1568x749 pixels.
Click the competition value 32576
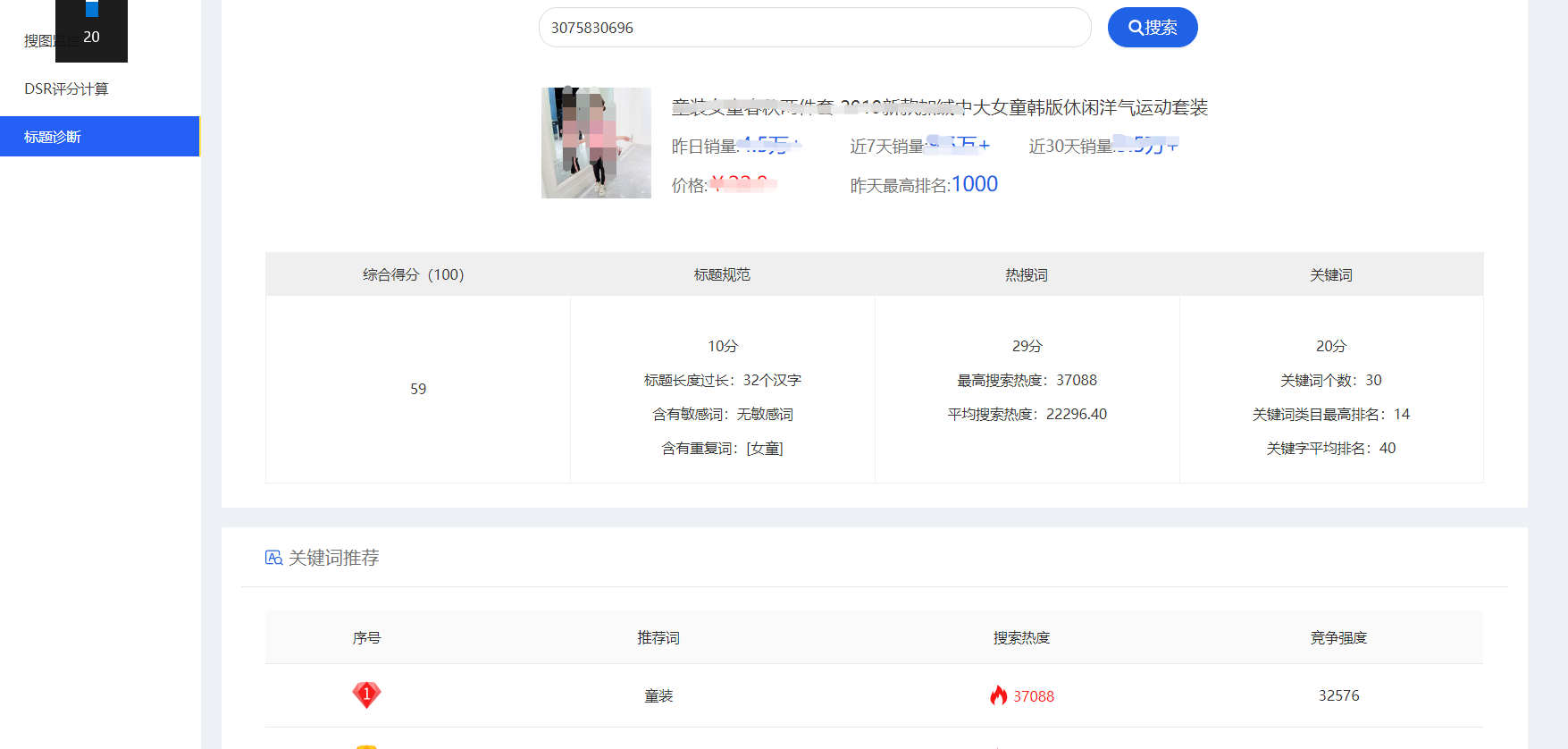pyautogui.click(x=1339, y=695)
